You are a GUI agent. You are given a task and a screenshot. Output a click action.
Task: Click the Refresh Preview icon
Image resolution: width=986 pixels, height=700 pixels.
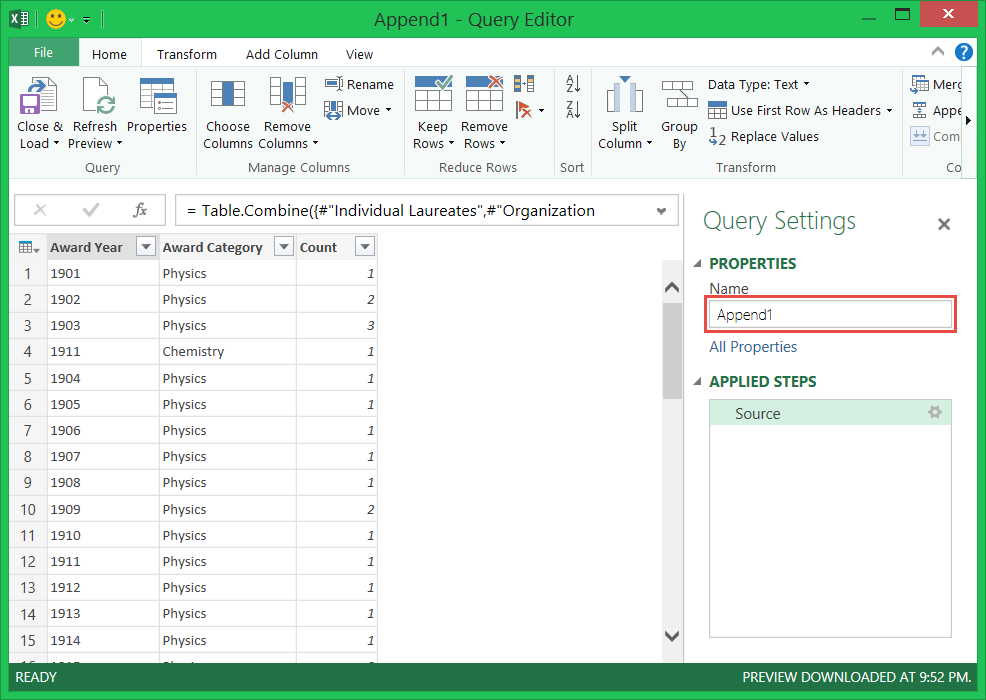click(x=95, y=98)
